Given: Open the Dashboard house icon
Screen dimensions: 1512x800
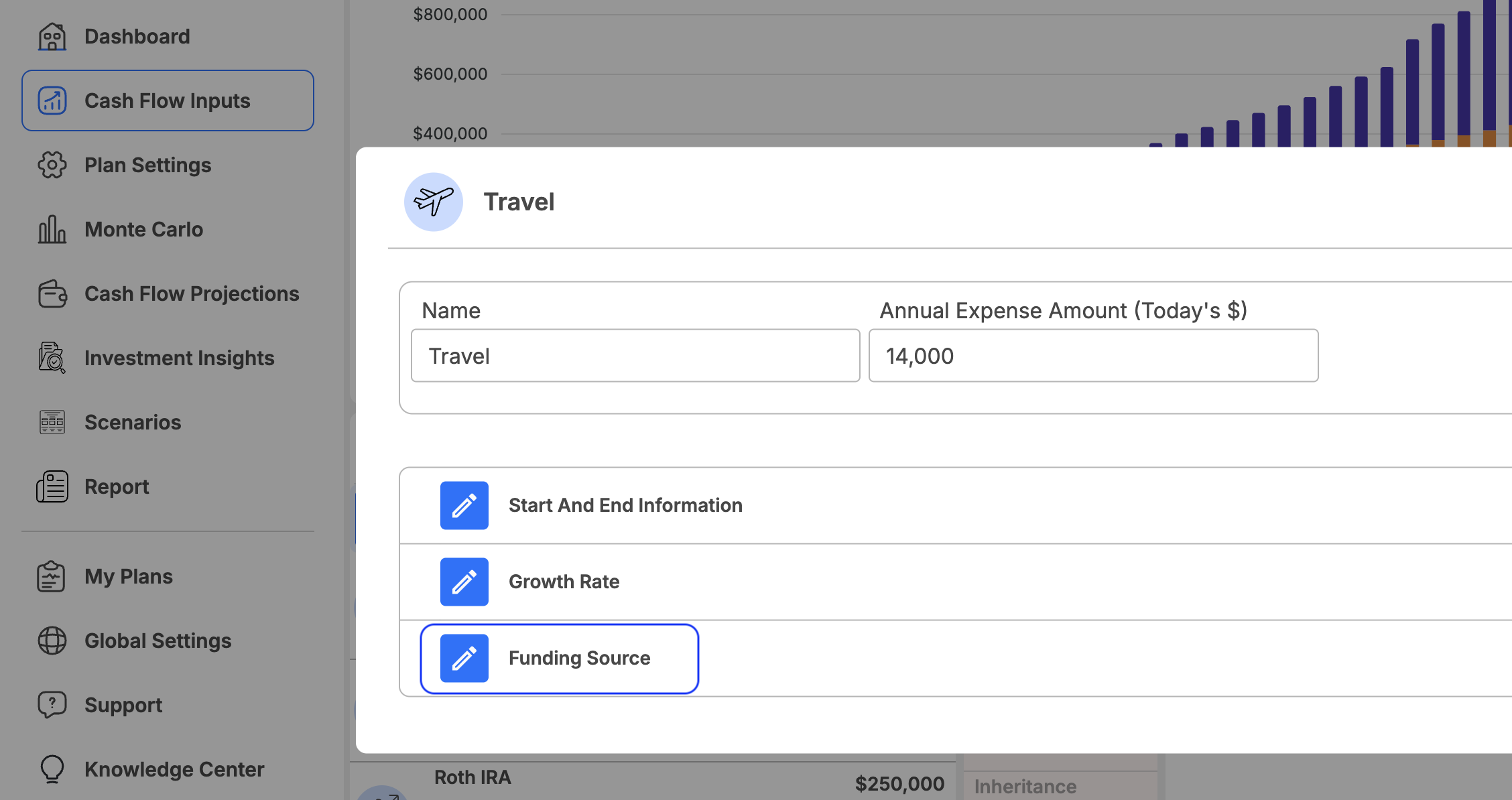Looking at the screenshot, I should pyautogui.click(x=52, y=36).
